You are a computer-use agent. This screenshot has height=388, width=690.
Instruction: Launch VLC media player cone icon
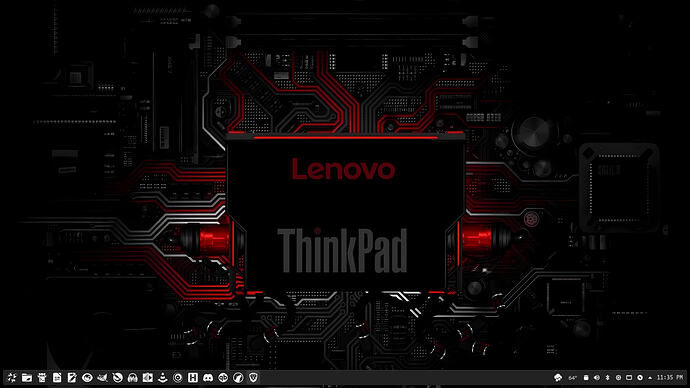click(x=163, y=377)
